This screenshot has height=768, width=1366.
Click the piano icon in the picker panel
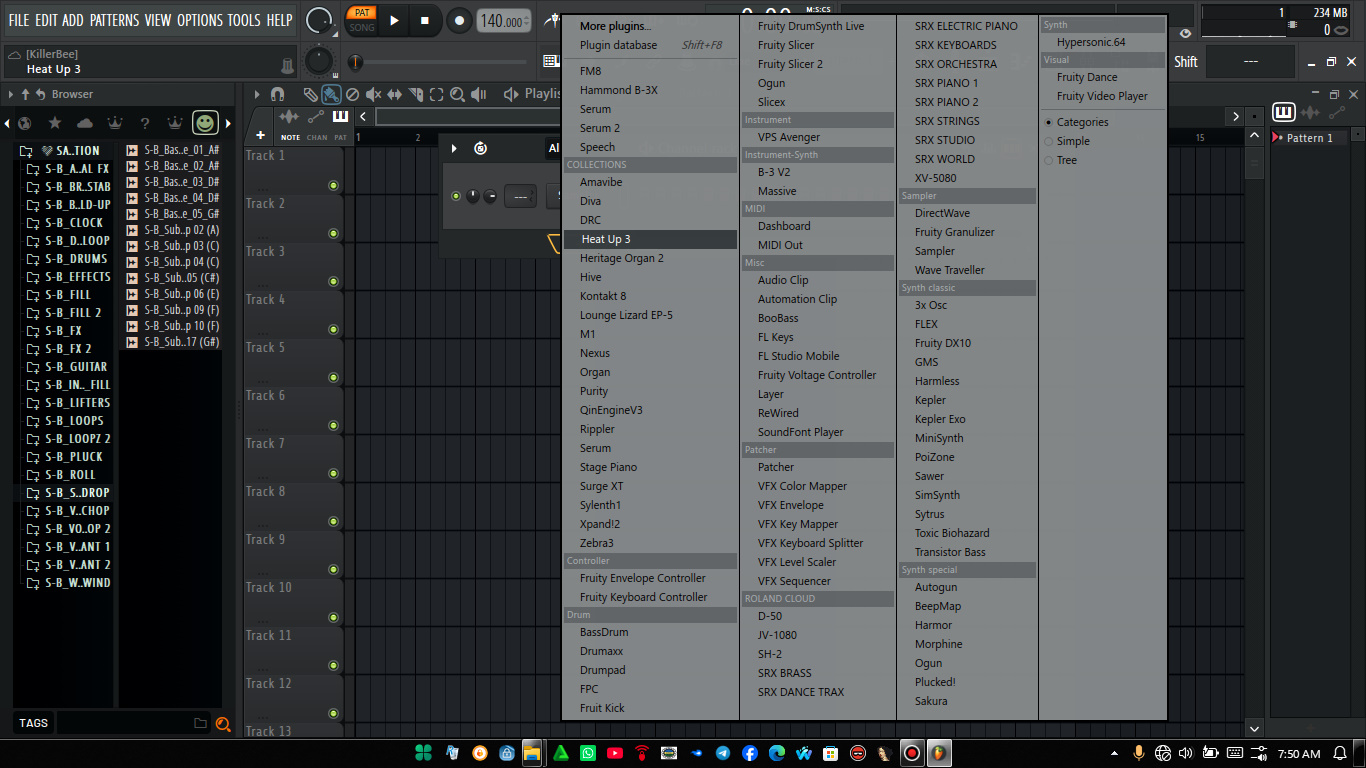point(1284,113)
